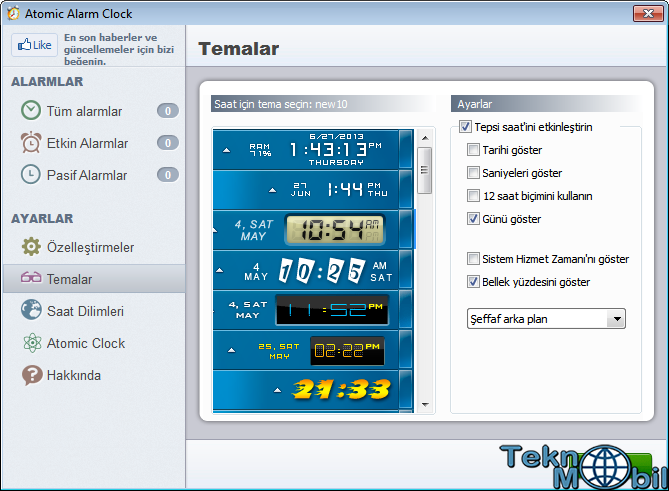Select the 02:22 PM yellow digital theme
This screenshot has width=669, height=491.
(x=313, y=350)
